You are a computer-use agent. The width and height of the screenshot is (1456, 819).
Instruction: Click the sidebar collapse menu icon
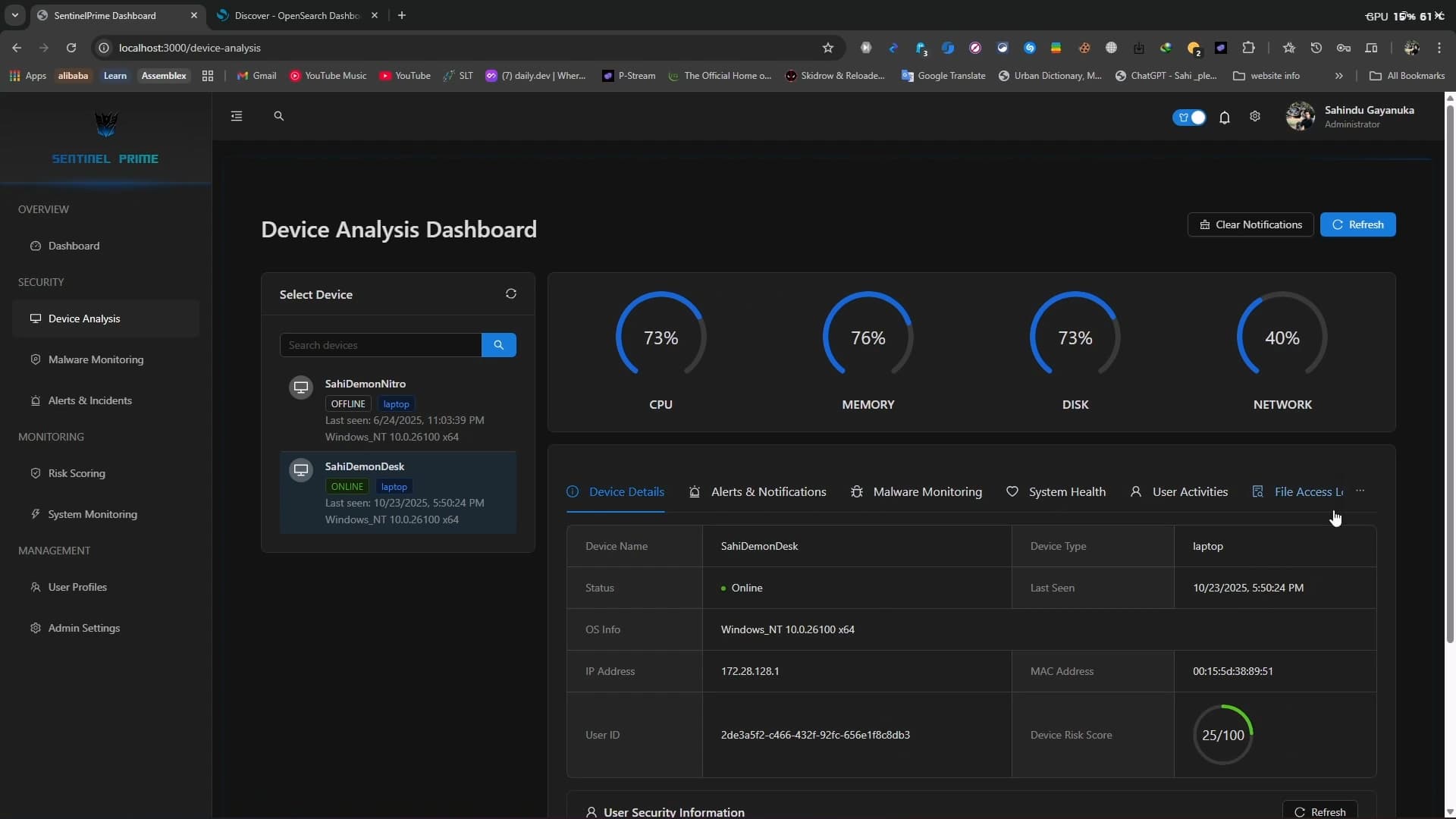pos(237,116)
